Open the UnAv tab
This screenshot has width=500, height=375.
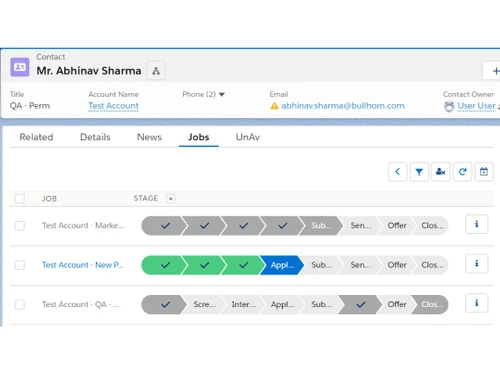pyautogui.click(x=248, y=137)
